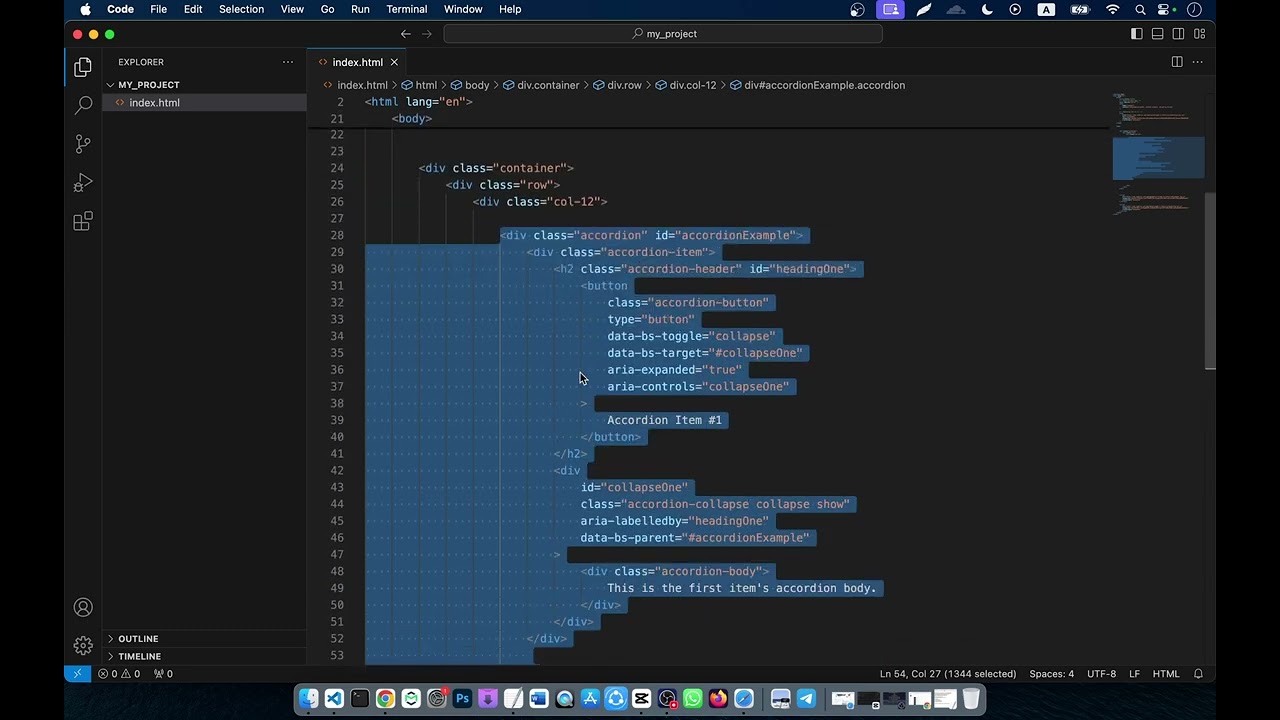Toggle Focus mode moon in the menu bar
This screenshot has height=720, width=1280.
(x=988, y=9)
